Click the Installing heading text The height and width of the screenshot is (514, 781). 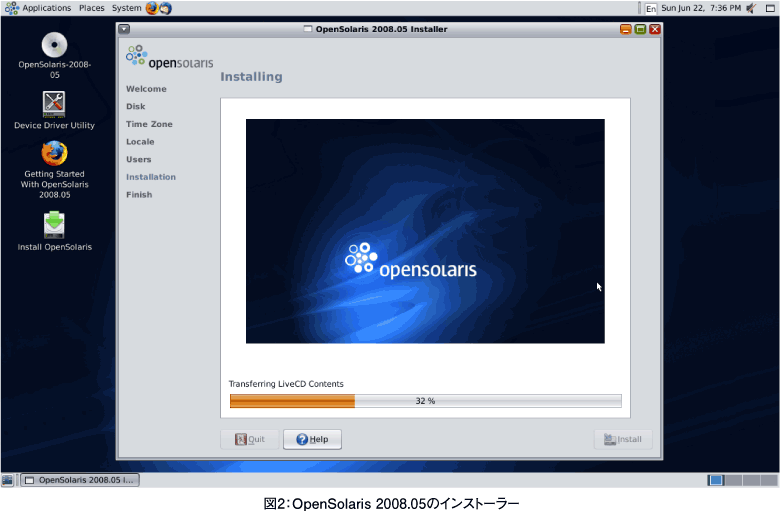coord(251,77)
